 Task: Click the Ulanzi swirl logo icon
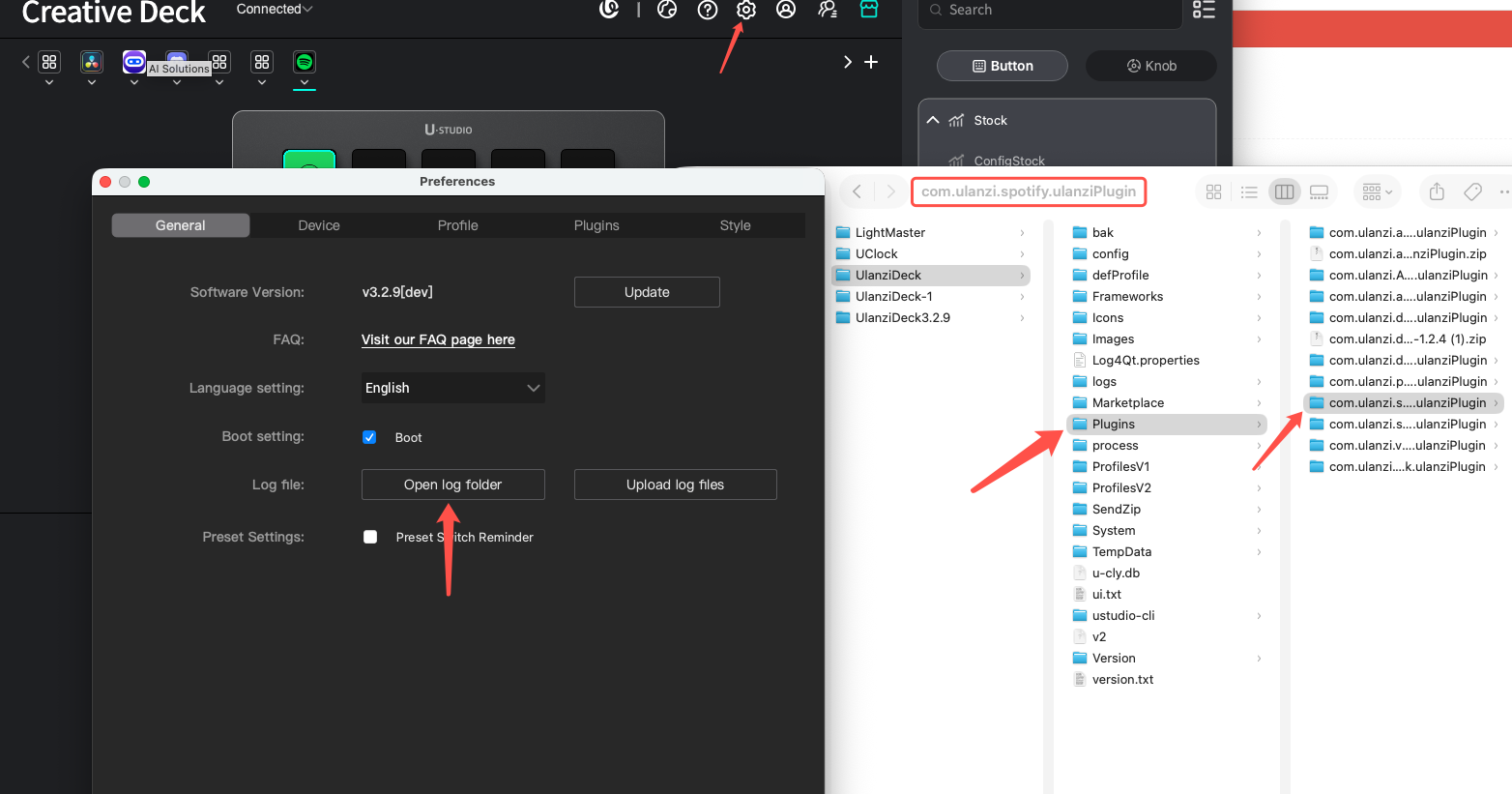click(609, 10)
